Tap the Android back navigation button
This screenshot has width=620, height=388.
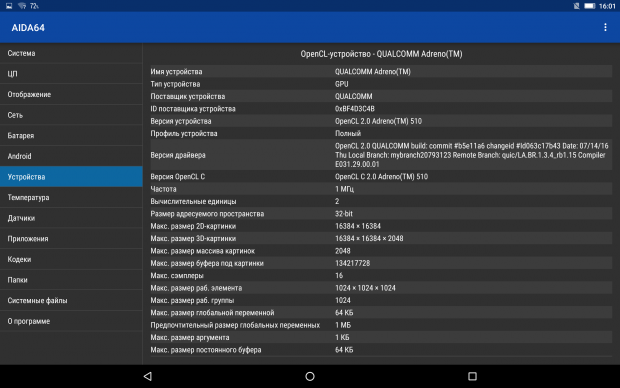click(148, 376)
